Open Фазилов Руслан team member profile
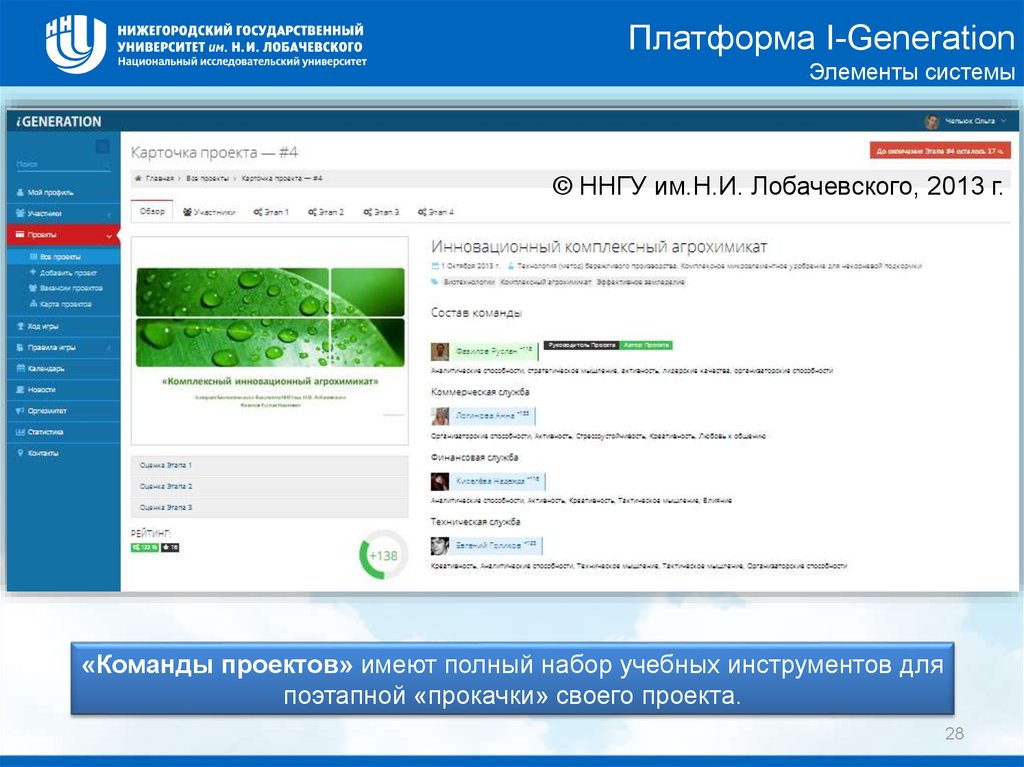The height and width of the screenshot is (767, 1024). (489, 351)
